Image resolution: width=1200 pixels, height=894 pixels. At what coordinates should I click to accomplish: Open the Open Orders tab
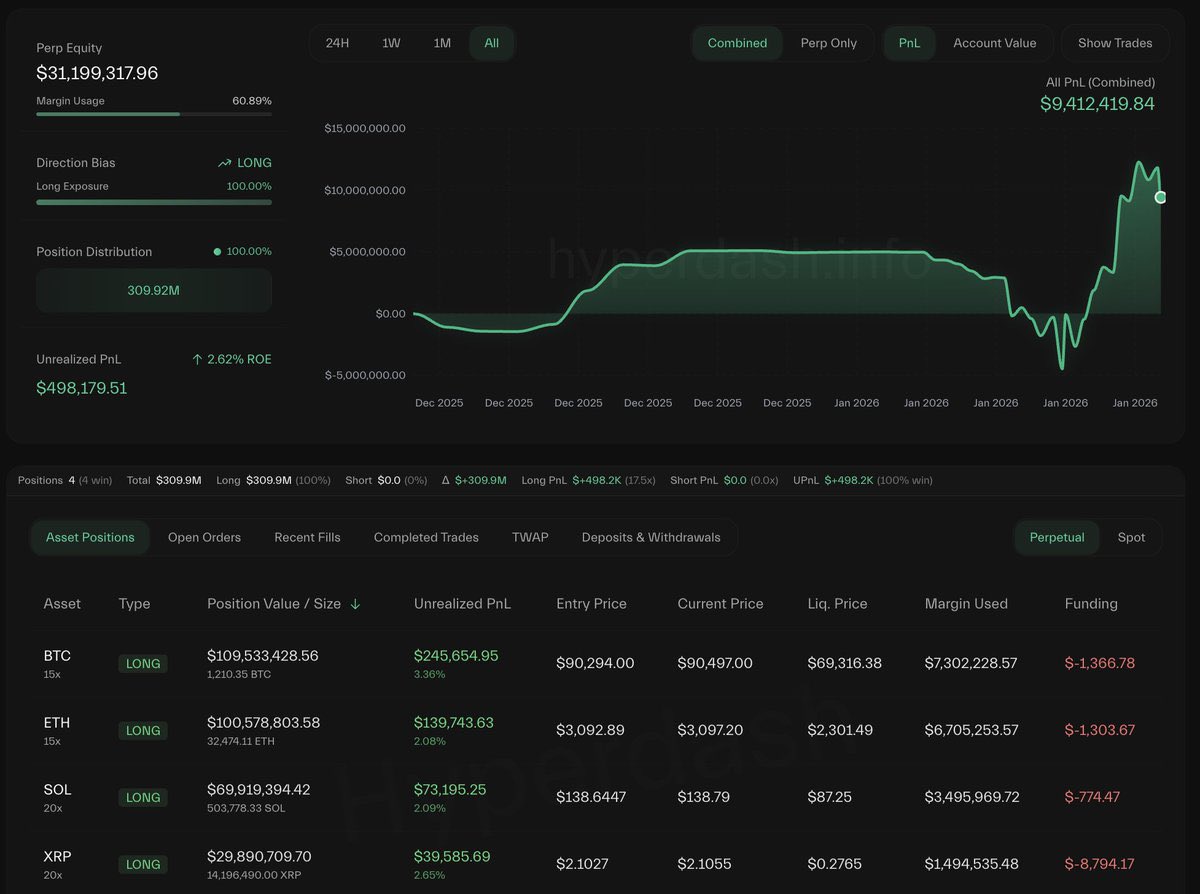pyautogui.click(x=204, y=537)
